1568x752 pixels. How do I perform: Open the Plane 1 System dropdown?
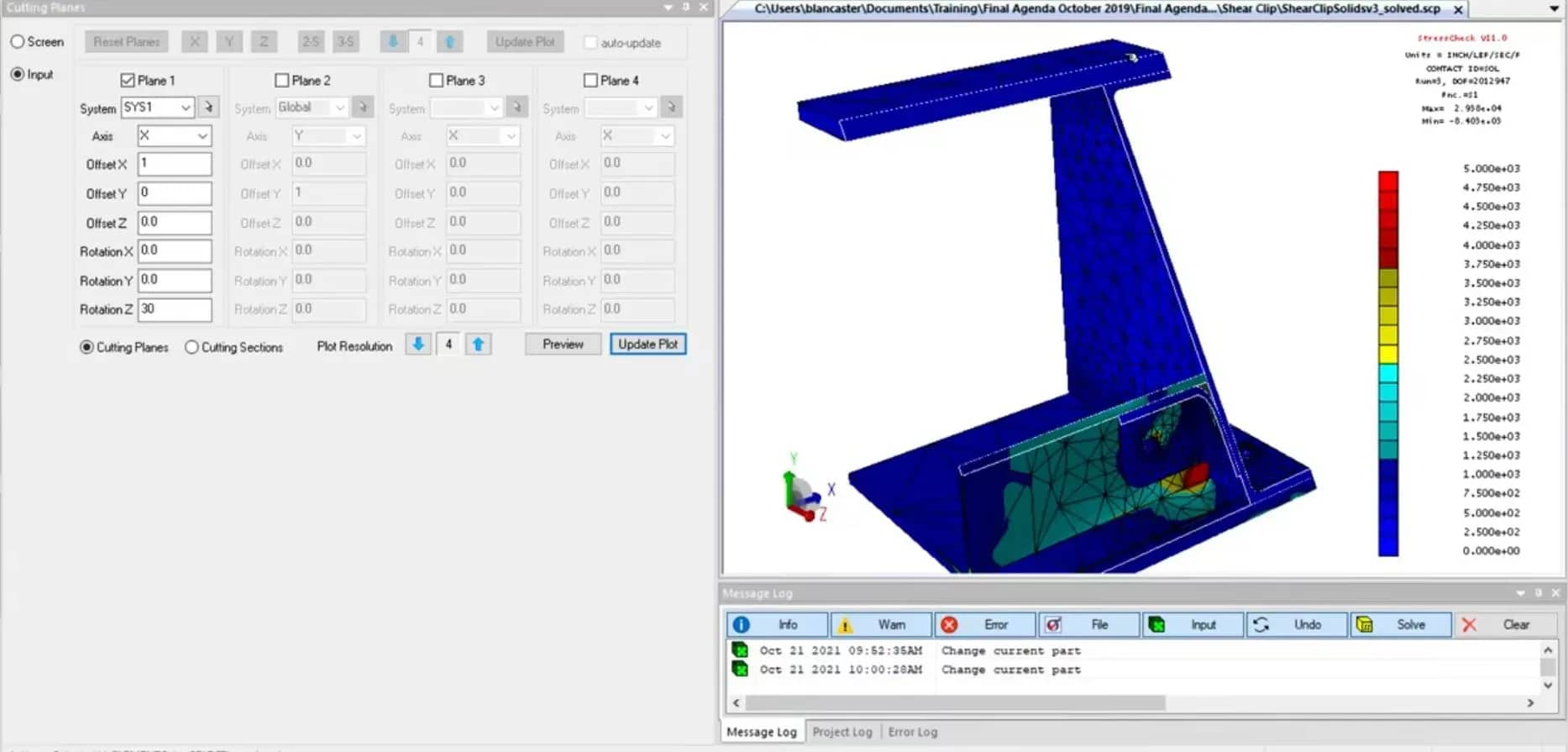(x=158, y=107)
